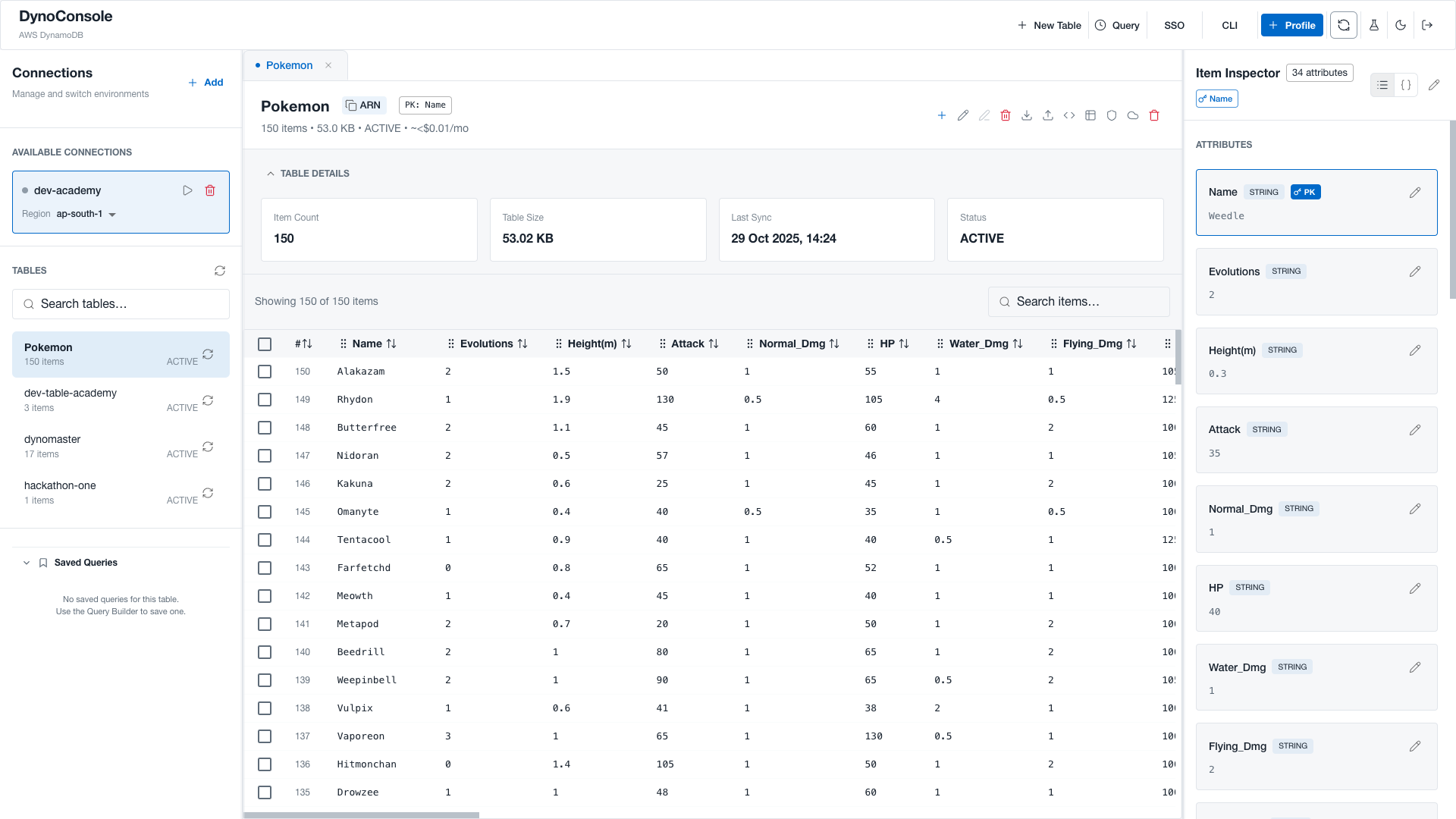Check the Alakazam row checkbox
Viewport: 1456px width, 819px height.
point(265,372)
